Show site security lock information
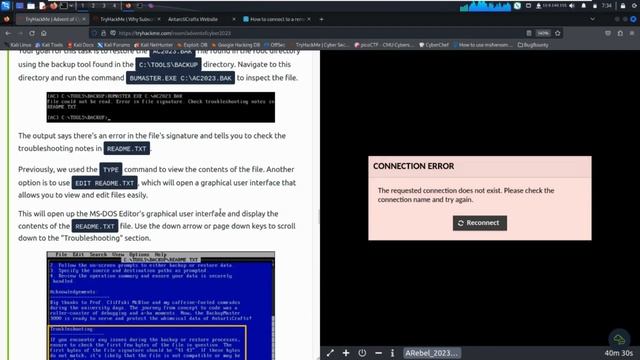 click(x=104, y=33)
